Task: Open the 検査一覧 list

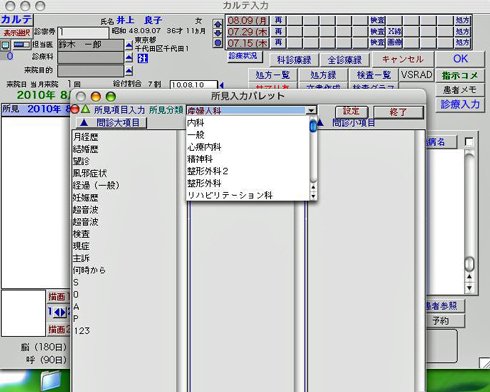Action: 373,75
